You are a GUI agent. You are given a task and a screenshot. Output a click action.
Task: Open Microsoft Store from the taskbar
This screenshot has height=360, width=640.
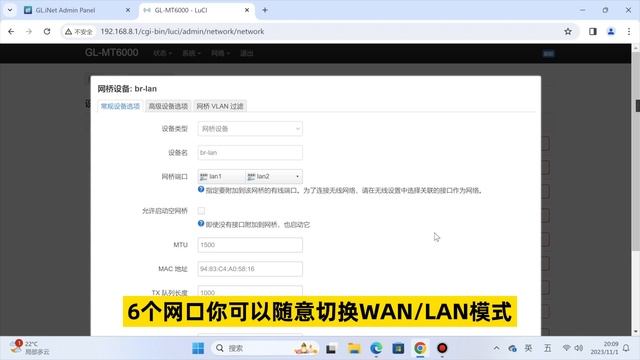pos(398,348)
